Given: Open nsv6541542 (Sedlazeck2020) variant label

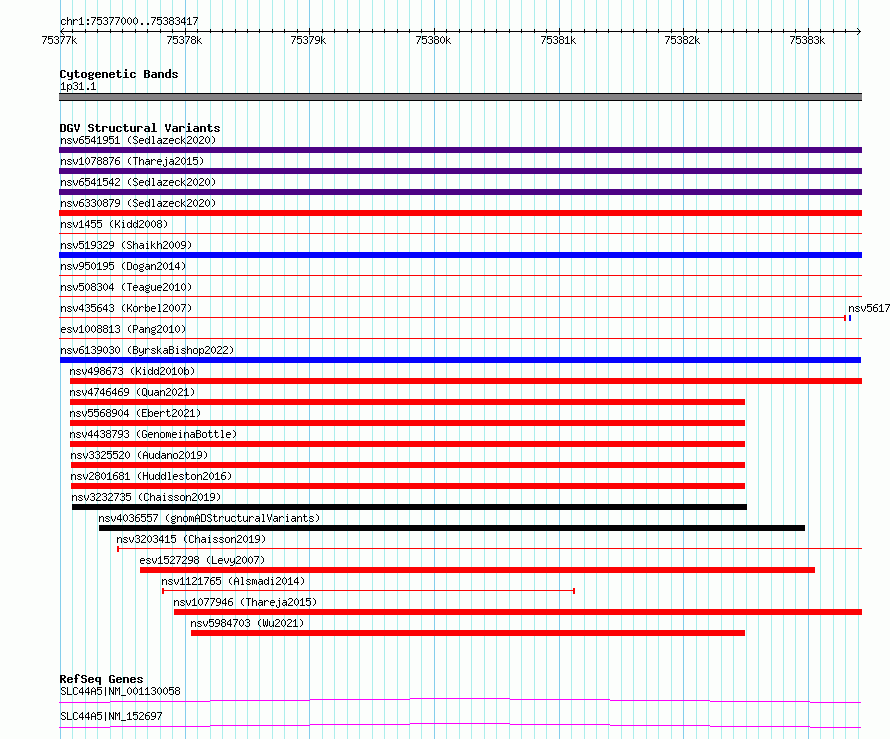Looking at the screenshot, I should tap(138, 182).
